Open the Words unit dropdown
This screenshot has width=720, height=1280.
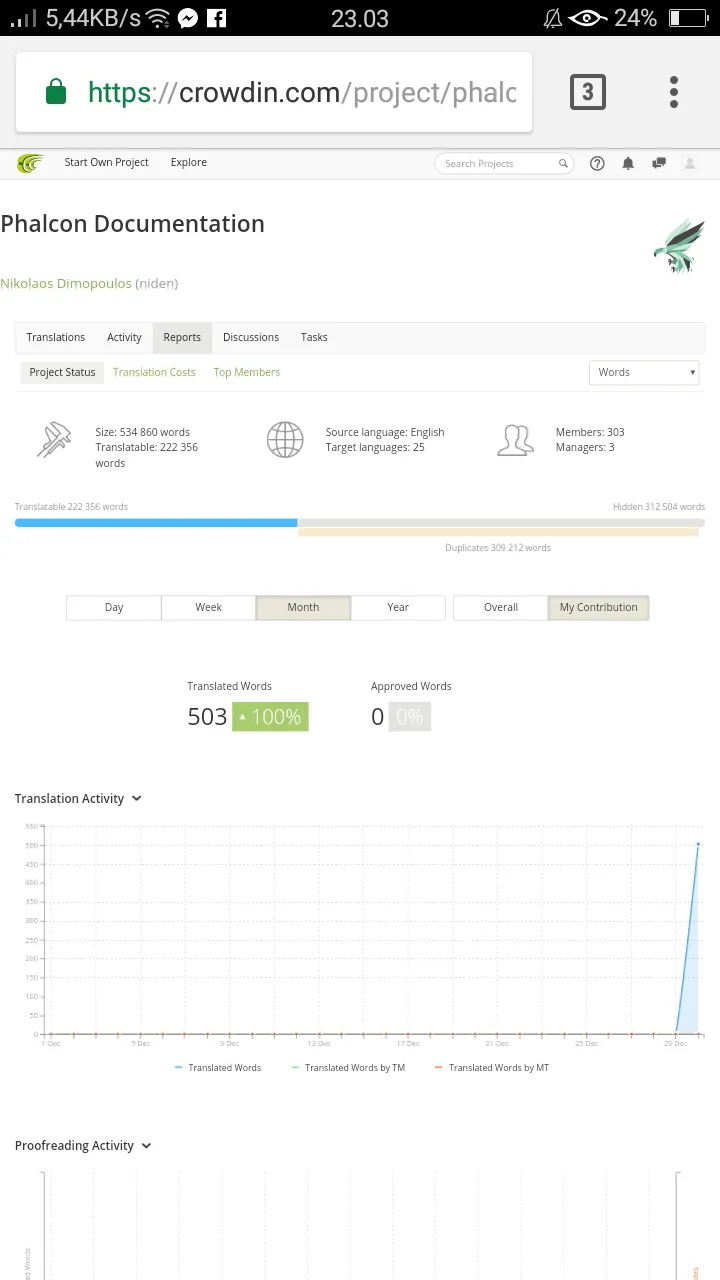tap(645, 372)
